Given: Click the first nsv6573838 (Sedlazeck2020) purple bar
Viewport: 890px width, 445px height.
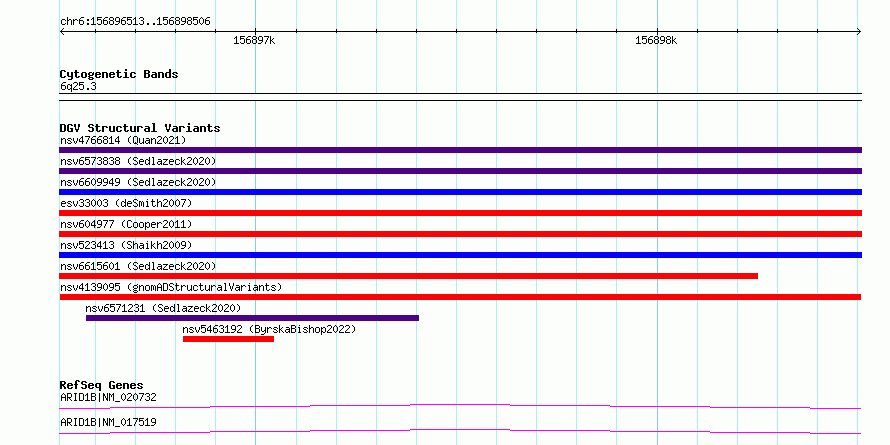Looking at the screenshot, I should click(x=460, y=171).
